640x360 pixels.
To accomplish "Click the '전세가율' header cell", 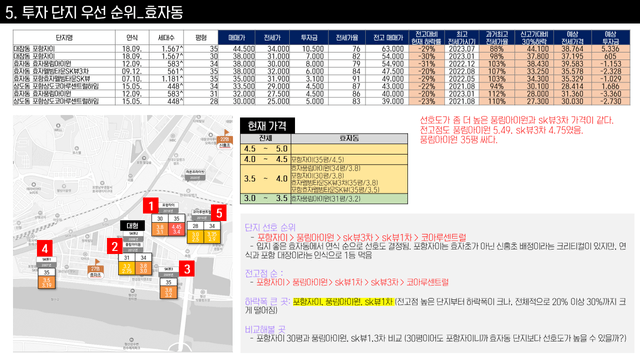I will (x=347, y=38).
